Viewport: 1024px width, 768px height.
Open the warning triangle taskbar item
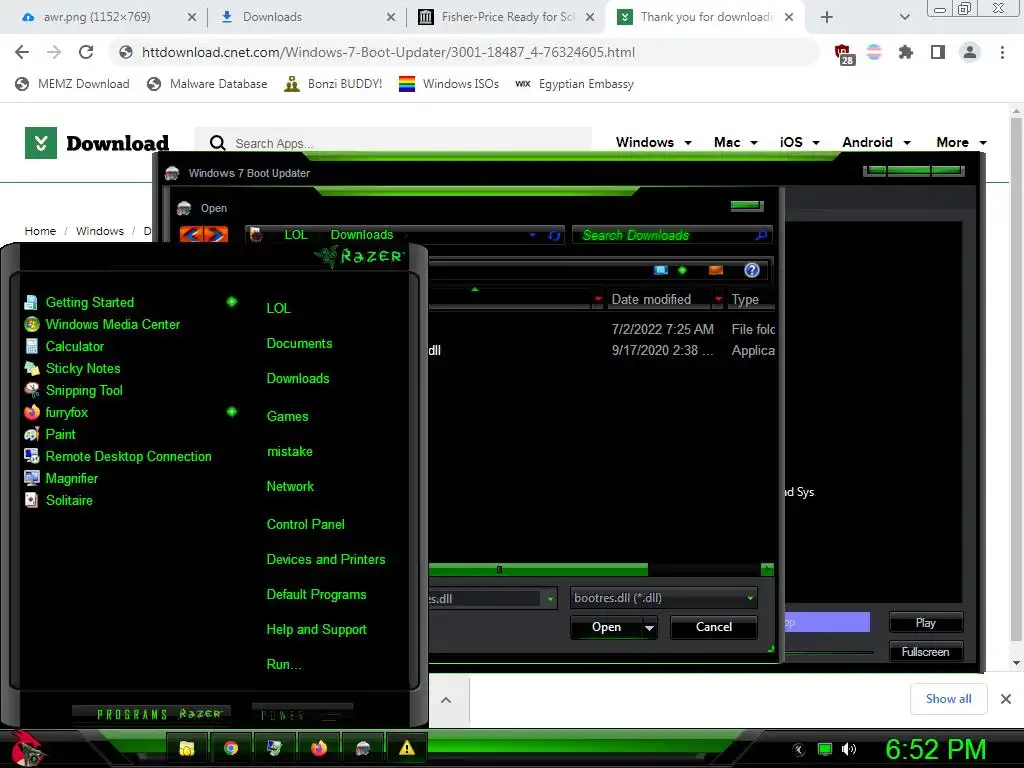point(407,748)
